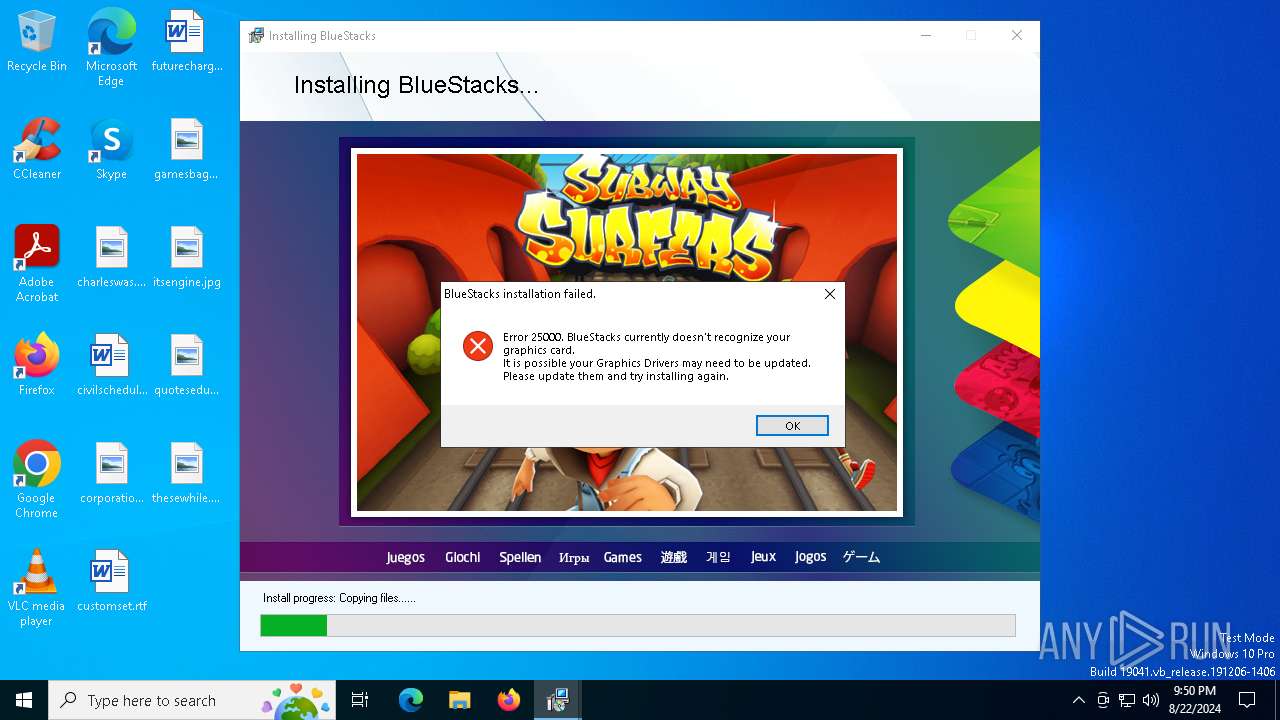Select the thesewhile image file icon
Image resolution: width=1280 pixels, height=720 pixels.
[187, 474]
